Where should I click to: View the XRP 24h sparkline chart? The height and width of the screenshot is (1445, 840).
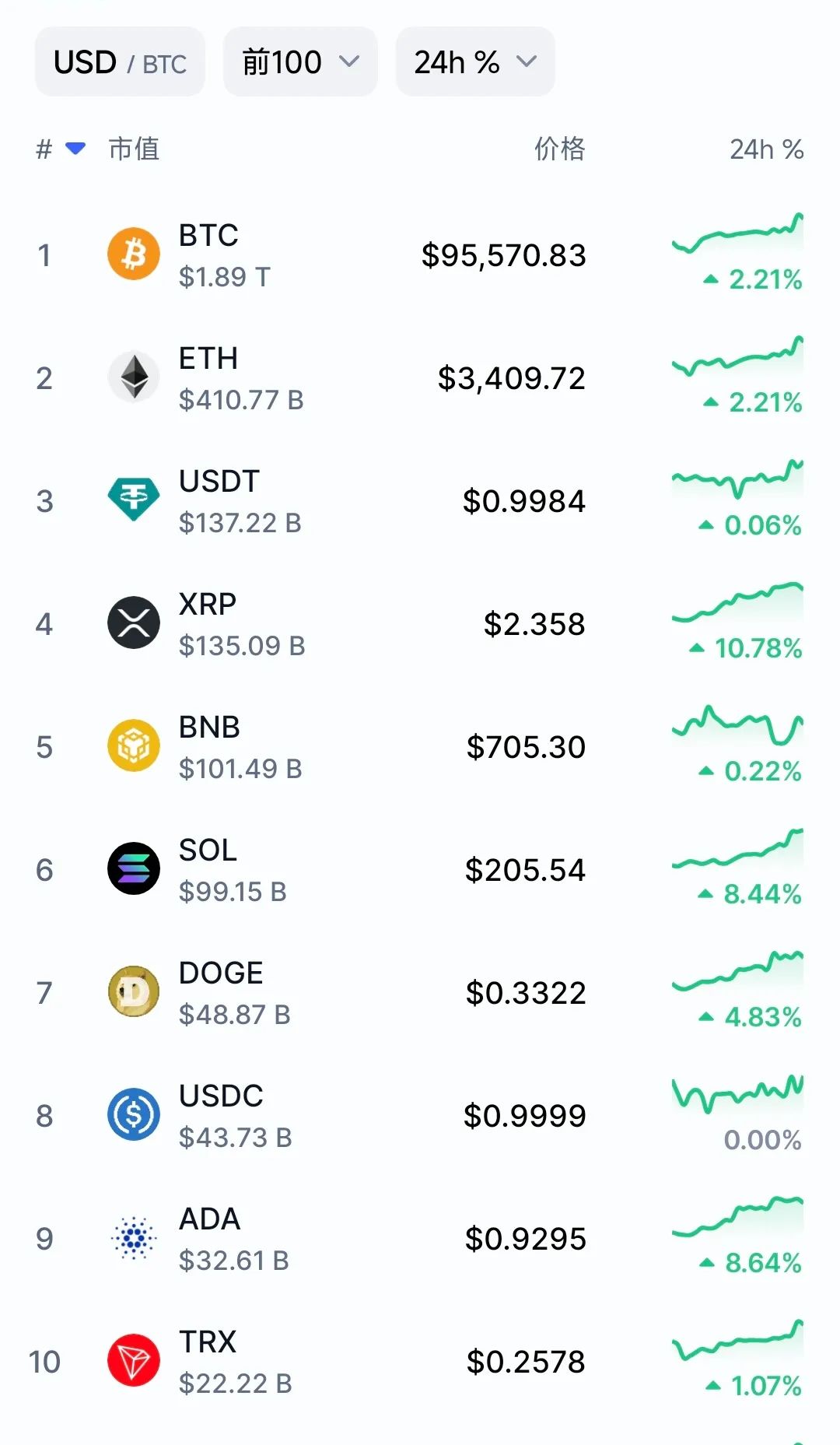(737, 604)
